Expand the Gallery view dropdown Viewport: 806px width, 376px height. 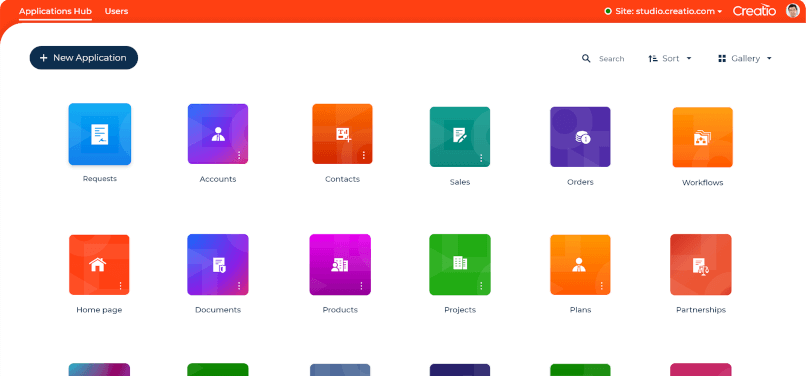tap(745, 59)
